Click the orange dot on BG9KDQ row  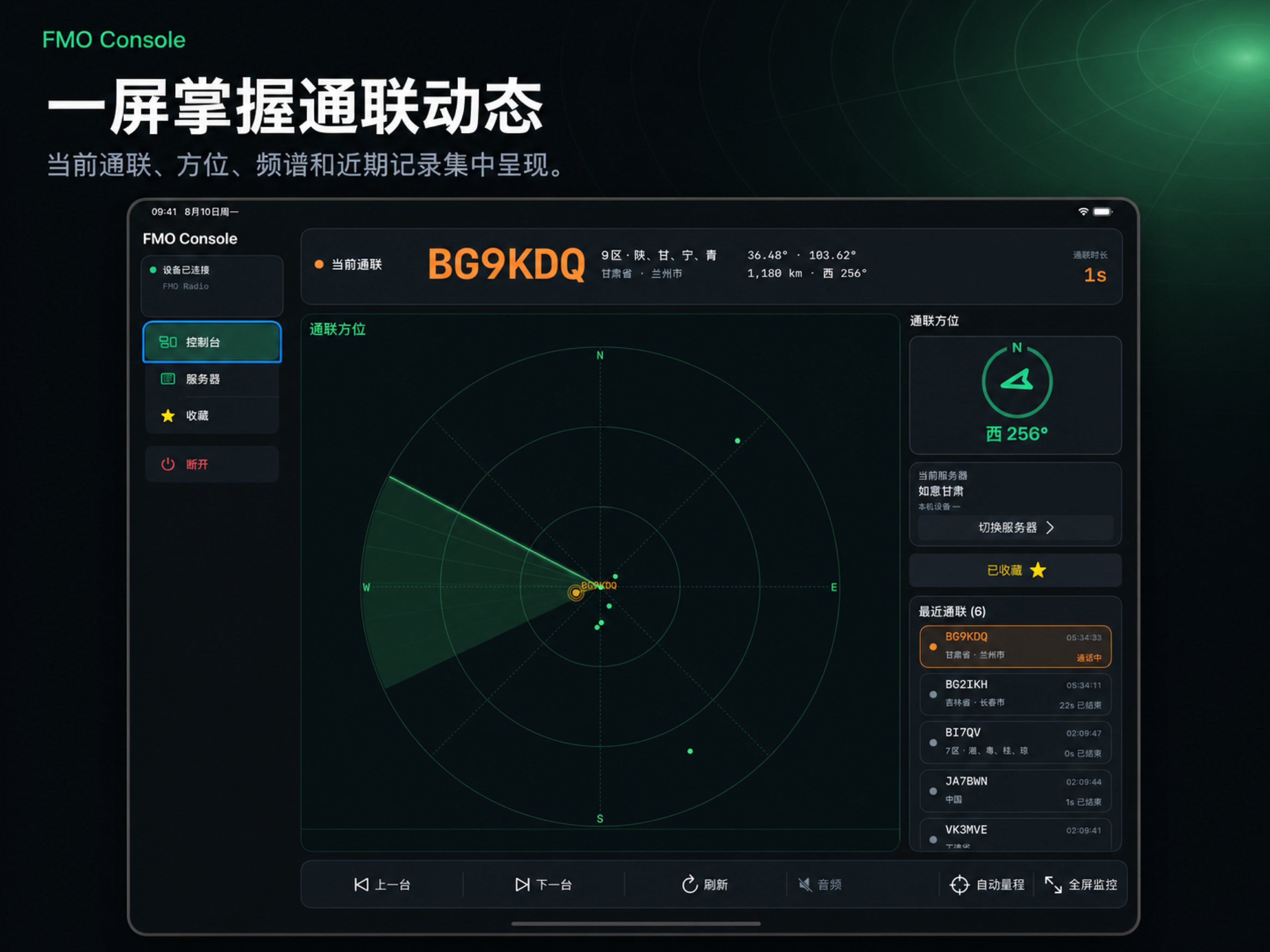(x=933, y=647)
